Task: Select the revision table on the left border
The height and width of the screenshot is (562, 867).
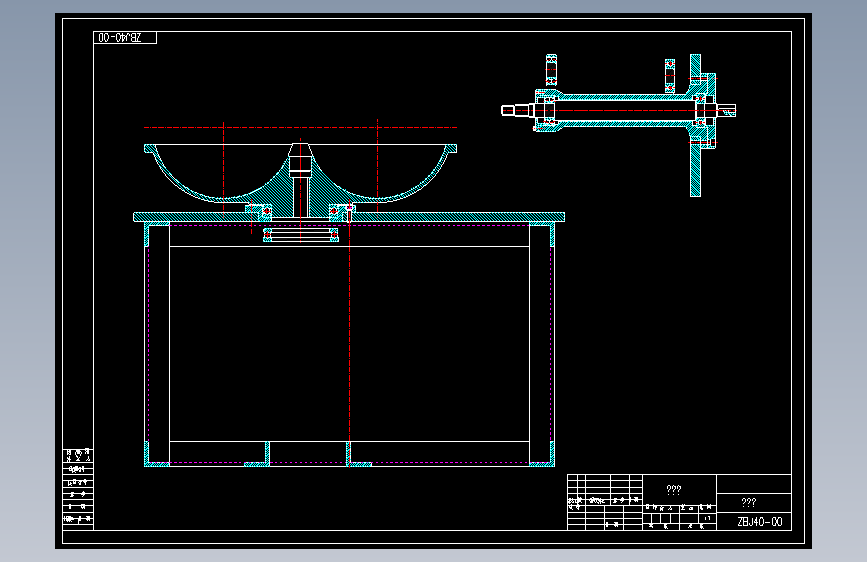Action: [x=78, y=489]
